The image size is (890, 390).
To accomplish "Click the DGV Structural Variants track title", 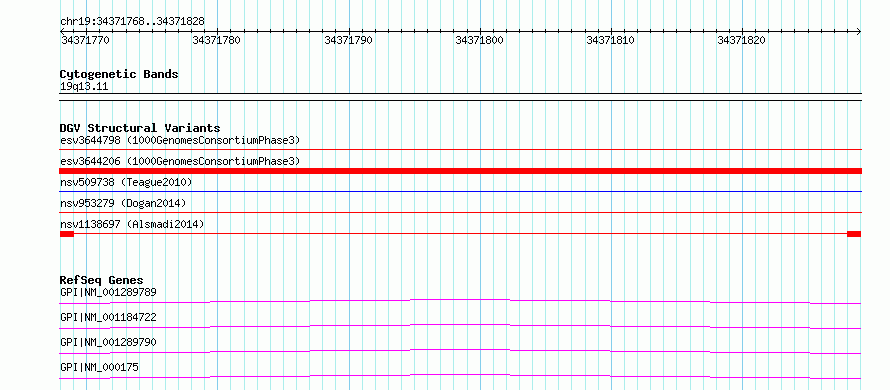I will point(140,128).
